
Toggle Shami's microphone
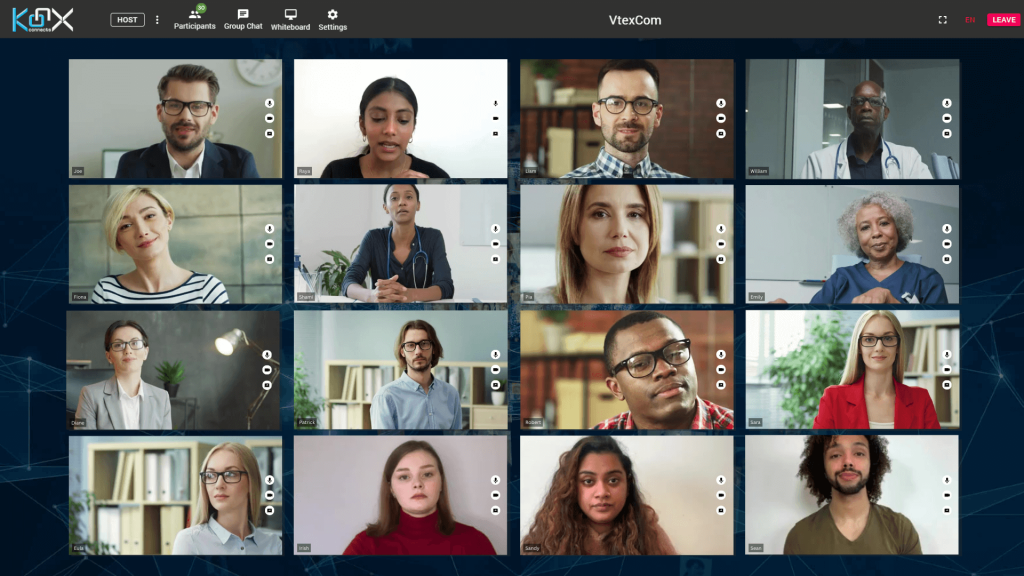click(x=495, y=229)
